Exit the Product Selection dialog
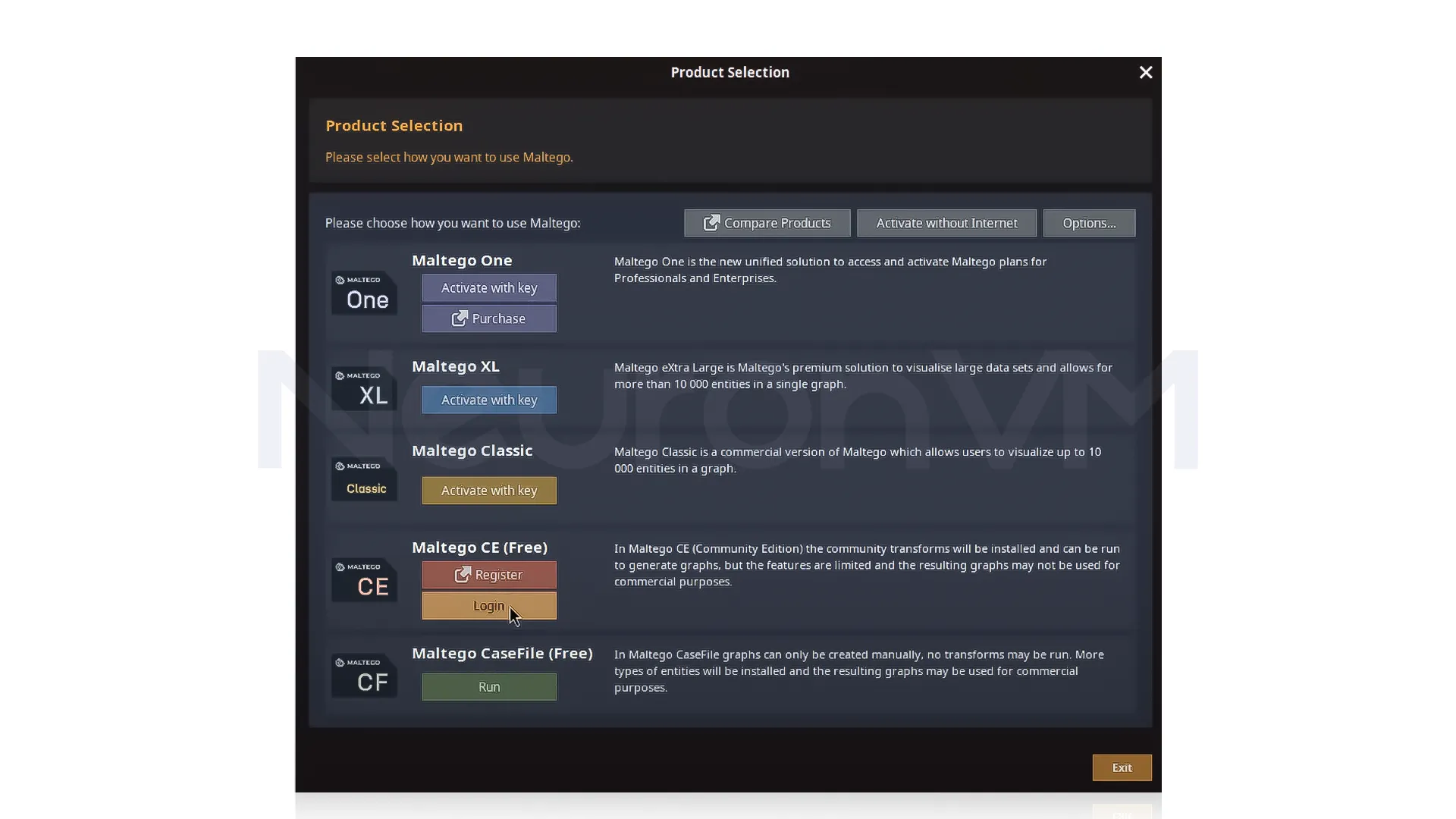1456x819 pixels. coord(1122,767)
